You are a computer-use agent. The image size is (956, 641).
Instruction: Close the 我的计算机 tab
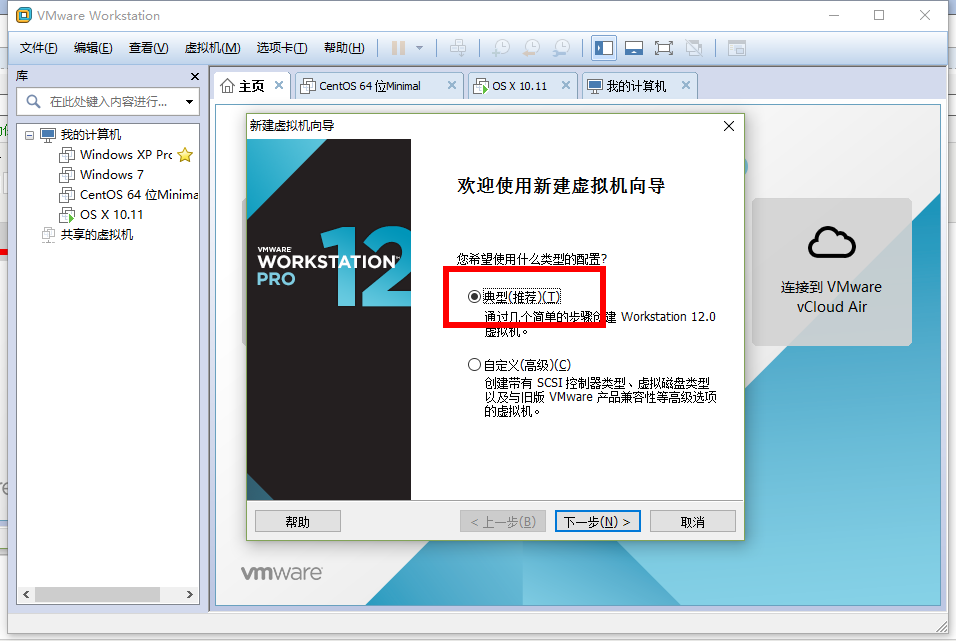click(686, 85)
